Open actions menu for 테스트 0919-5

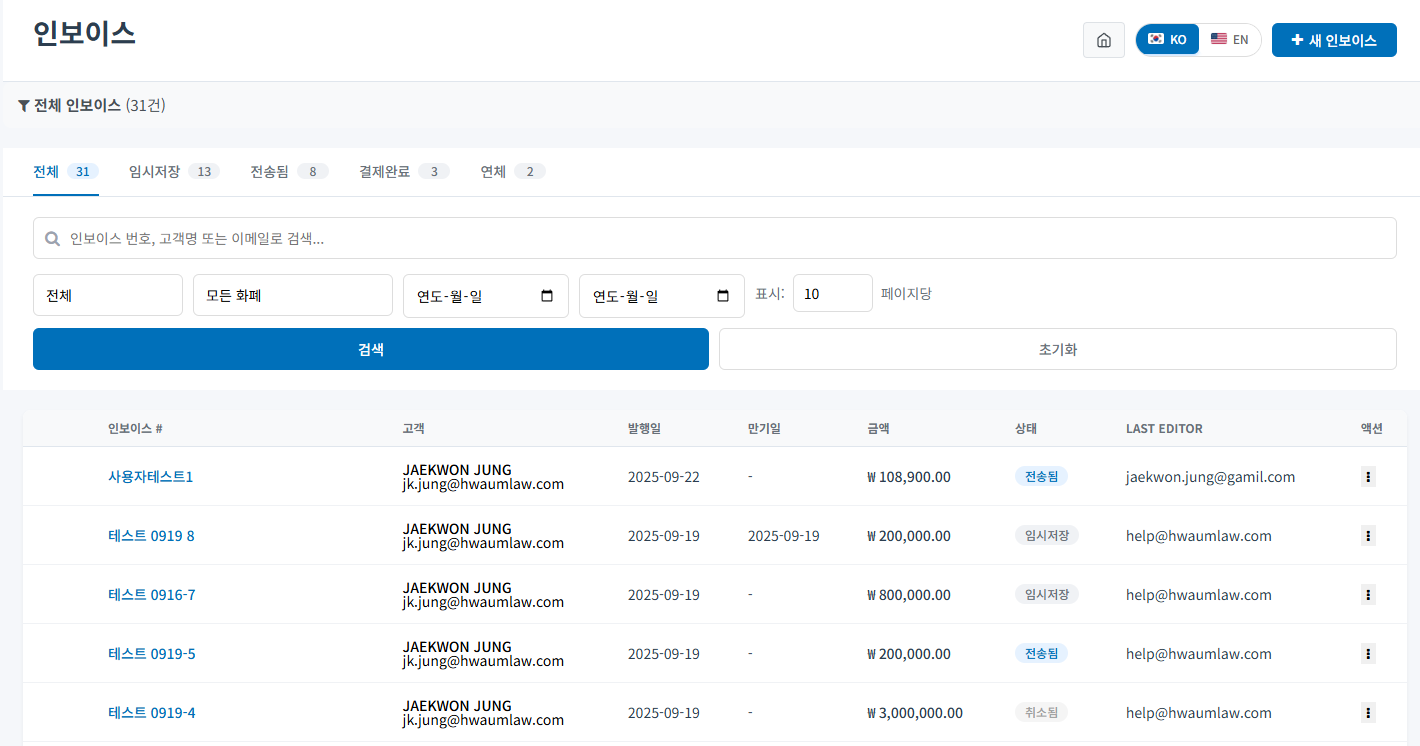(1367, 654)
